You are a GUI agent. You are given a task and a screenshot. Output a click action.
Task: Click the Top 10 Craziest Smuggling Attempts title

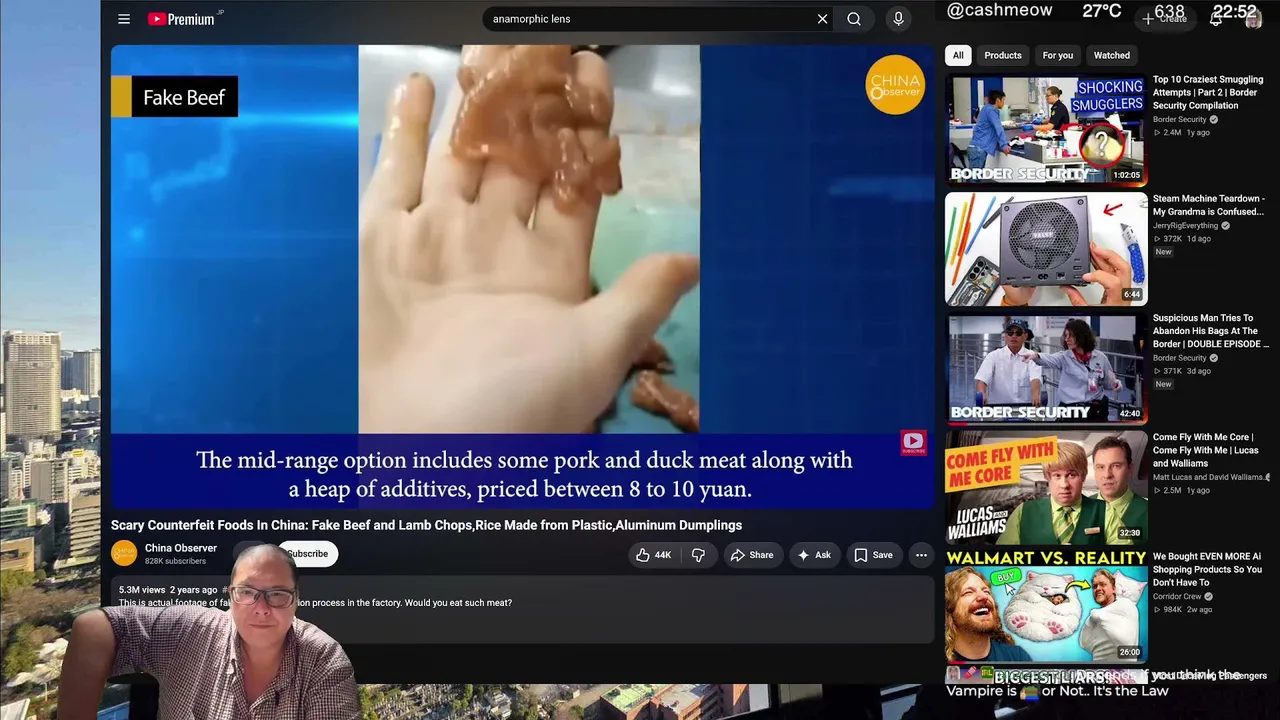click(1208, 92)
